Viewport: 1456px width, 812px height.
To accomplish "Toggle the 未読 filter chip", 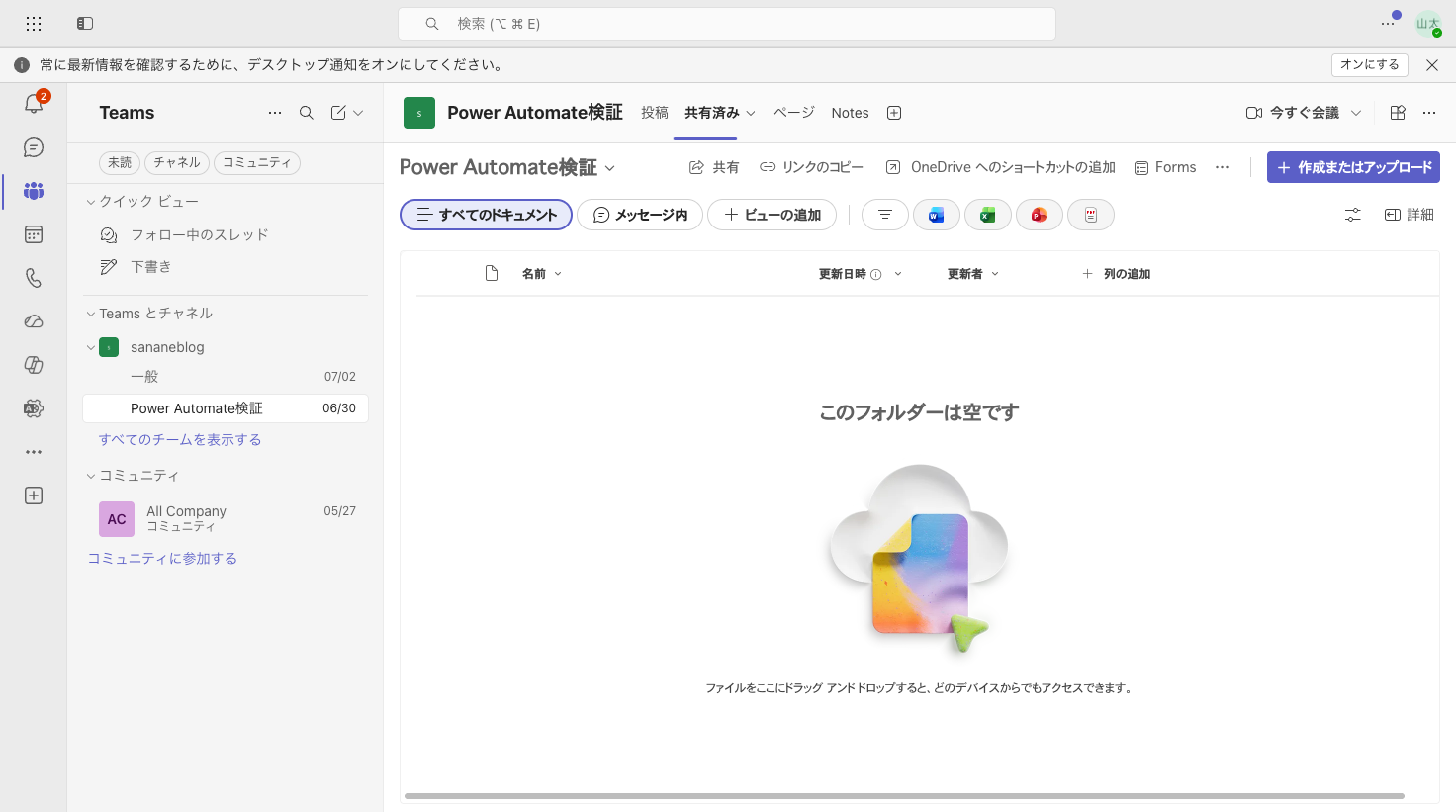I will 120,162.
